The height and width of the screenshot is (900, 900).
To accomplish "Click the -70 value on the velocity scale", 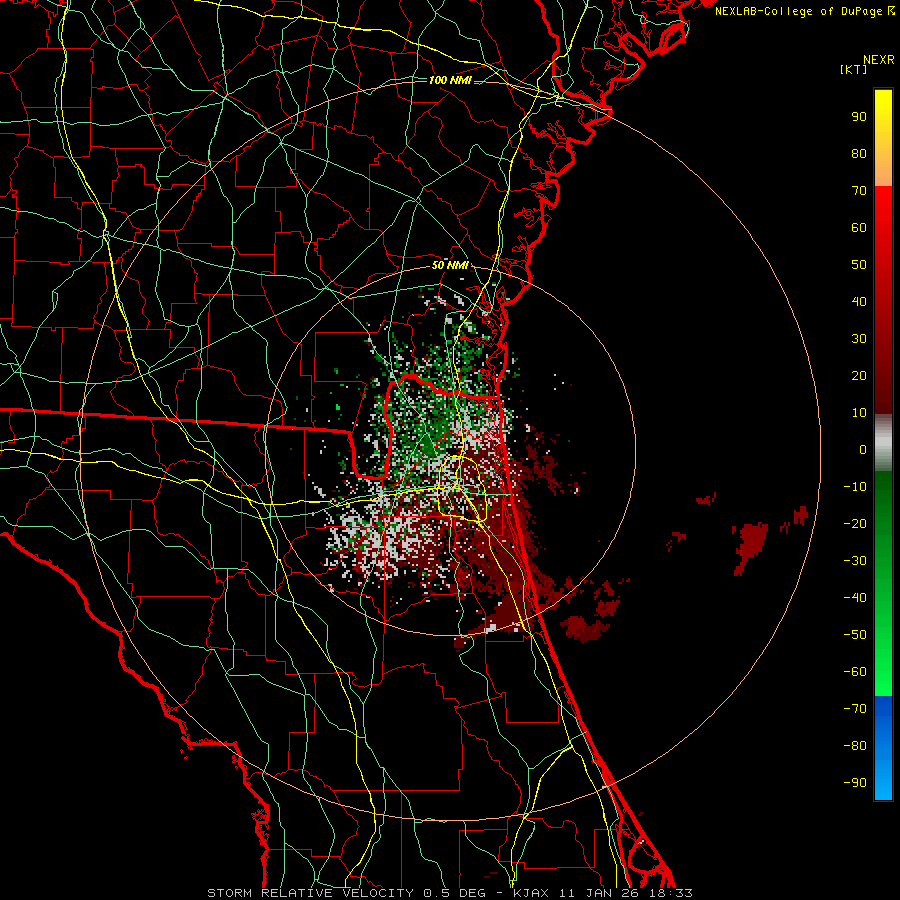I will click(855, 709).
